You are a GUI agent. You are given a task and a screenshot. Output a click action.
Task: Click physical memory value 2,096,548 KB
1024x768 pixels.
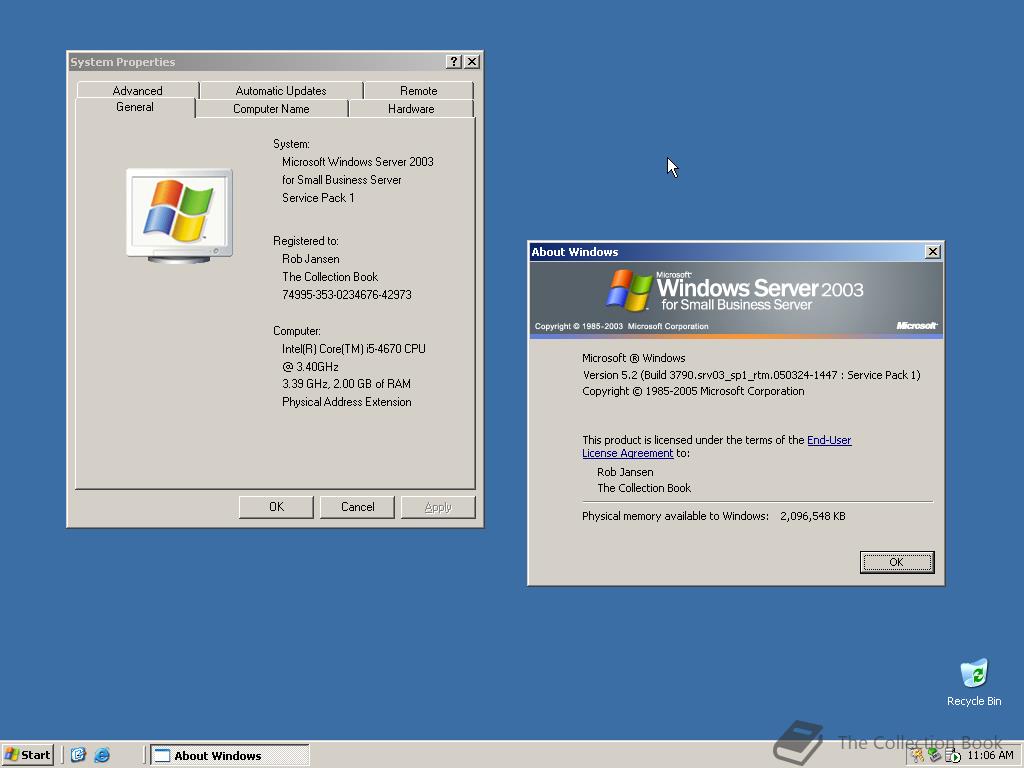(x=812, y=516)
